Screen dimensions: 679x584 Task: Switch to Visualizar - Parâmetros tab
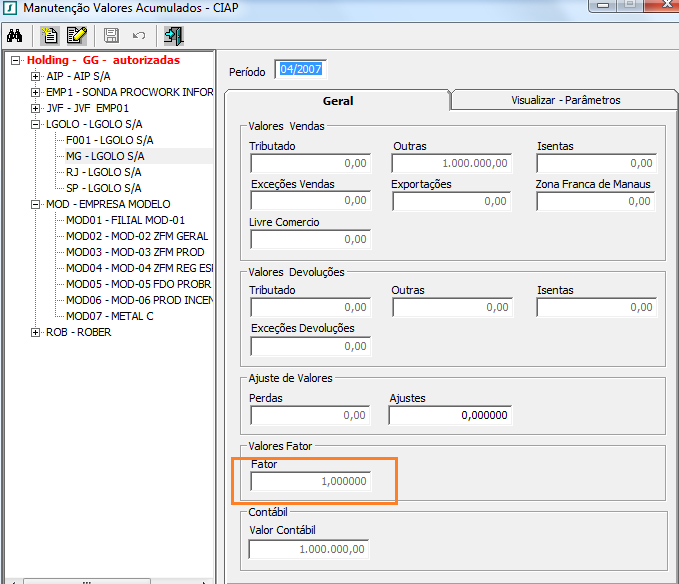coord(565,100)
